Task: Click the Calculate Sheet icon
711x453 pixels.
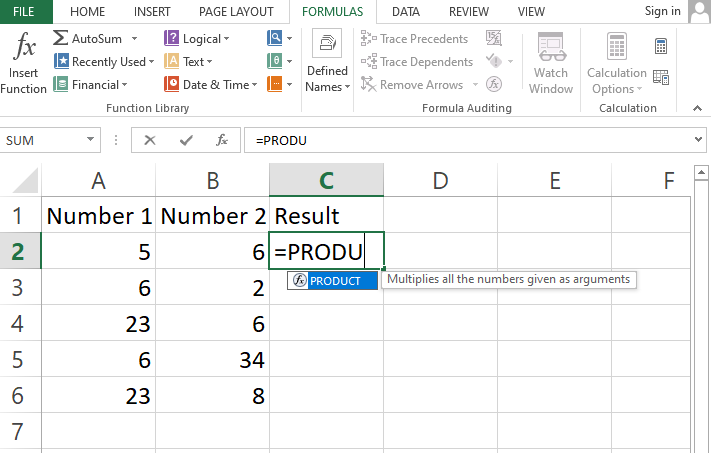Action: (661, 77)
